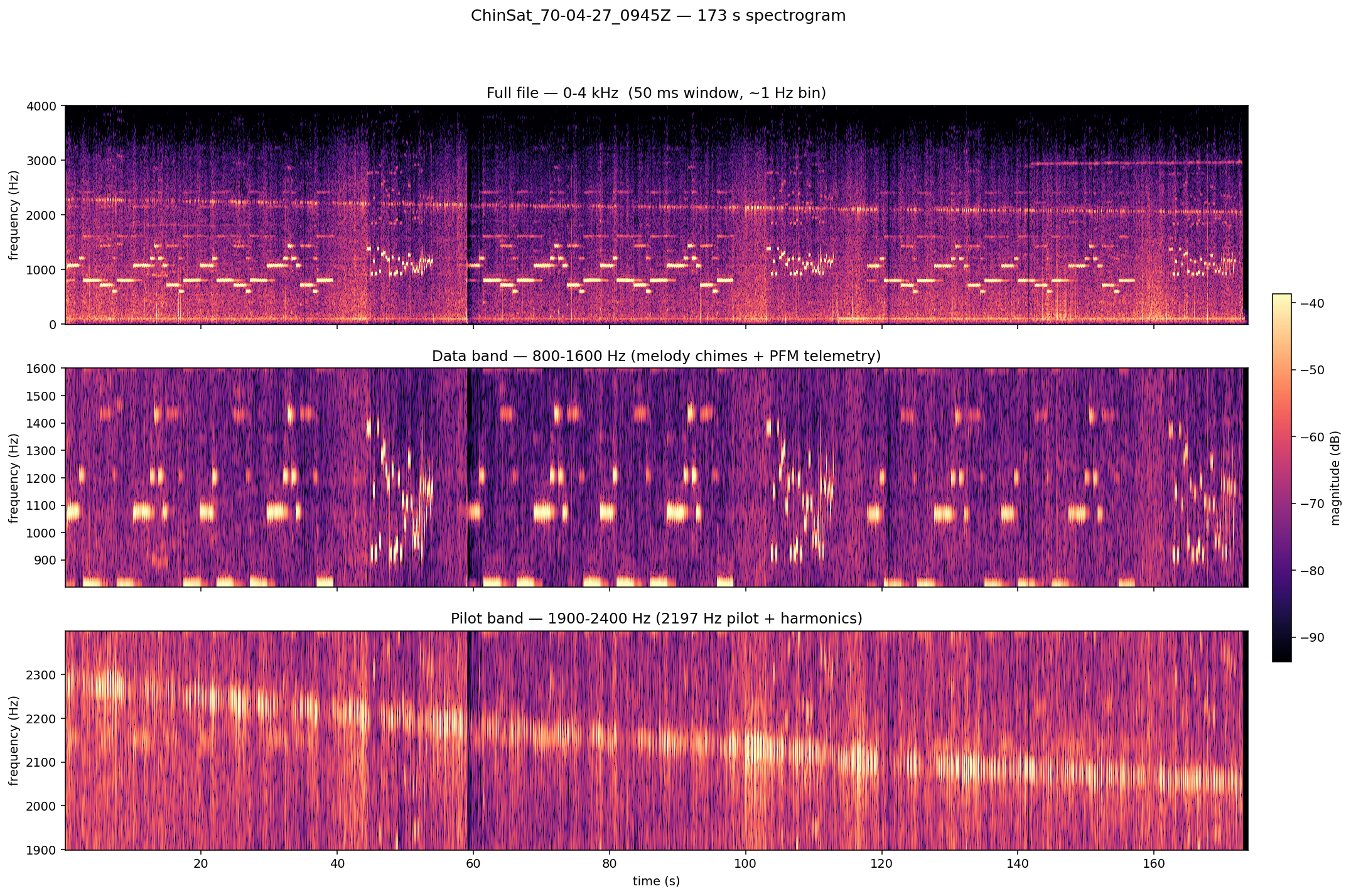The image size is (1351, 896).
Task: Click the 0 Hz tick label on the top panel
Action: [x=52, y=323]
